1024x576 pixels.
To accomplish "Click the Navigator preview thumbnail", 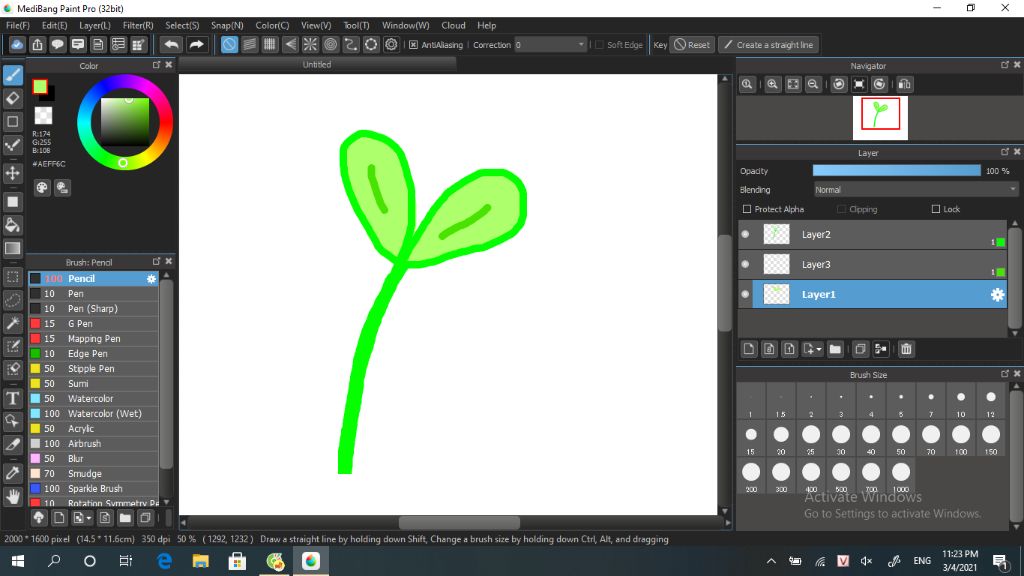I will point(880,118).
